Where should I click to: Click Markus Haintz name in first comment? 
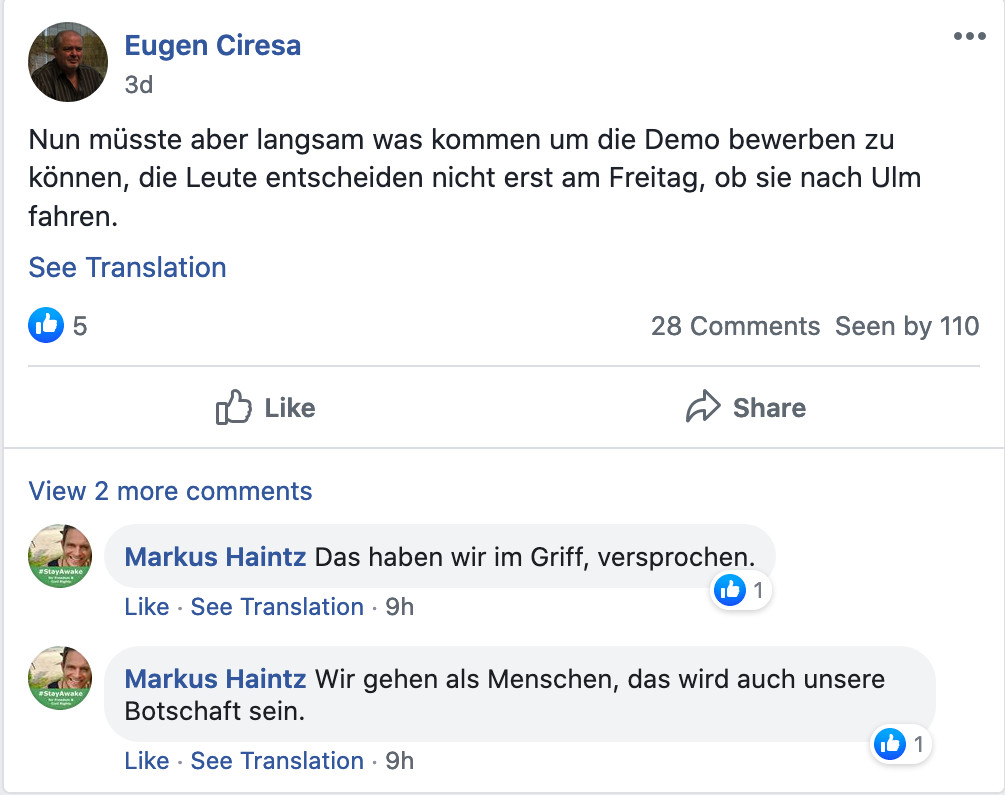215,557
